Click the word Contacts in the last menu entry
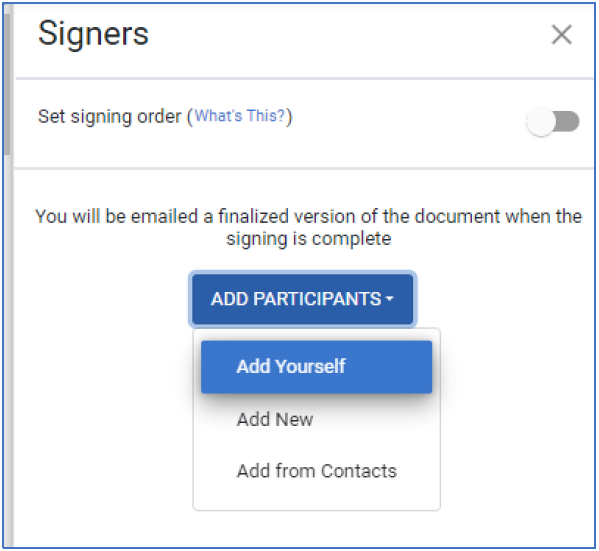The image size is (599, 551). click(x=359, y=471)
